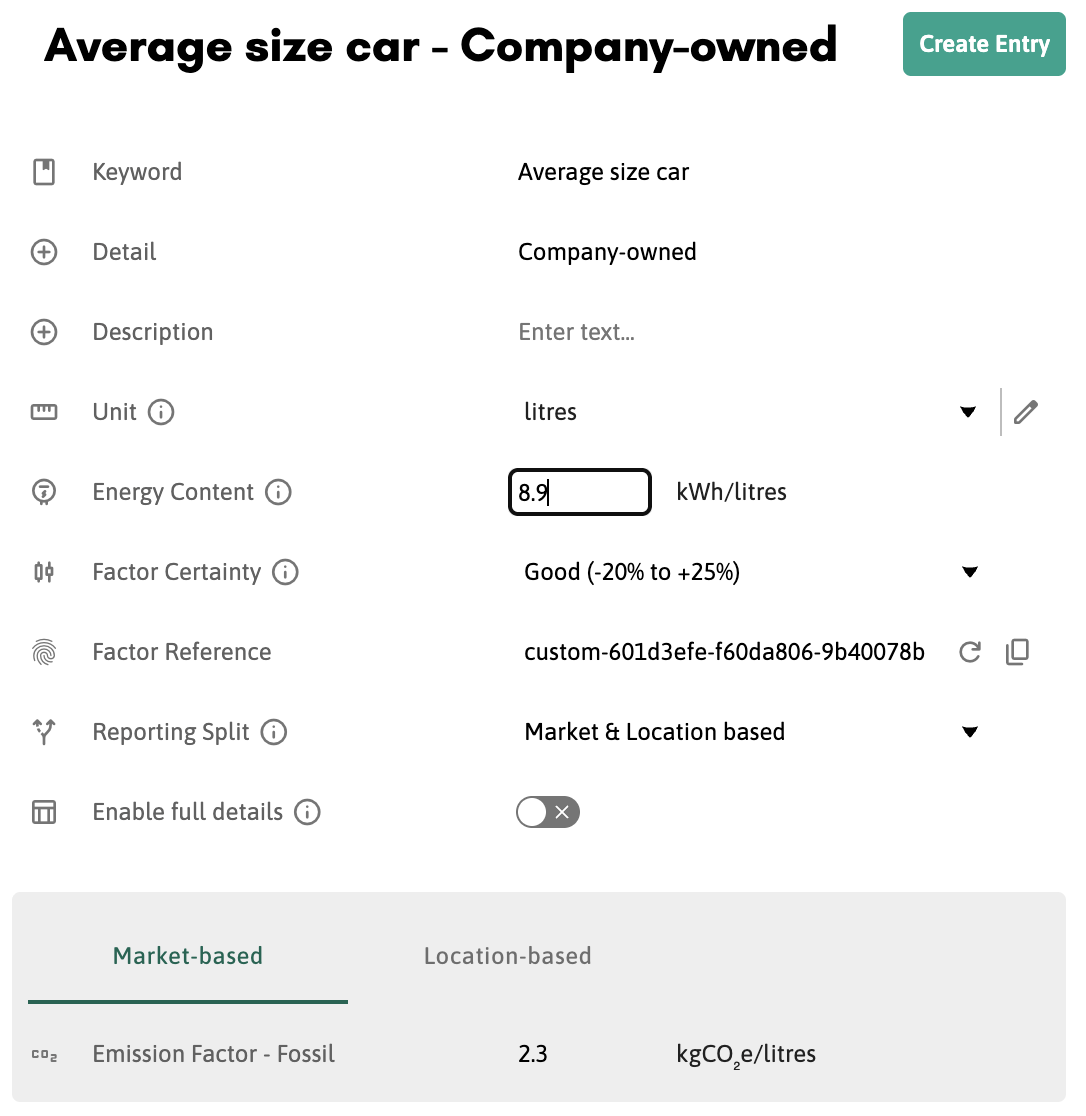Switch to the Market-based tab

pos(188,956)
